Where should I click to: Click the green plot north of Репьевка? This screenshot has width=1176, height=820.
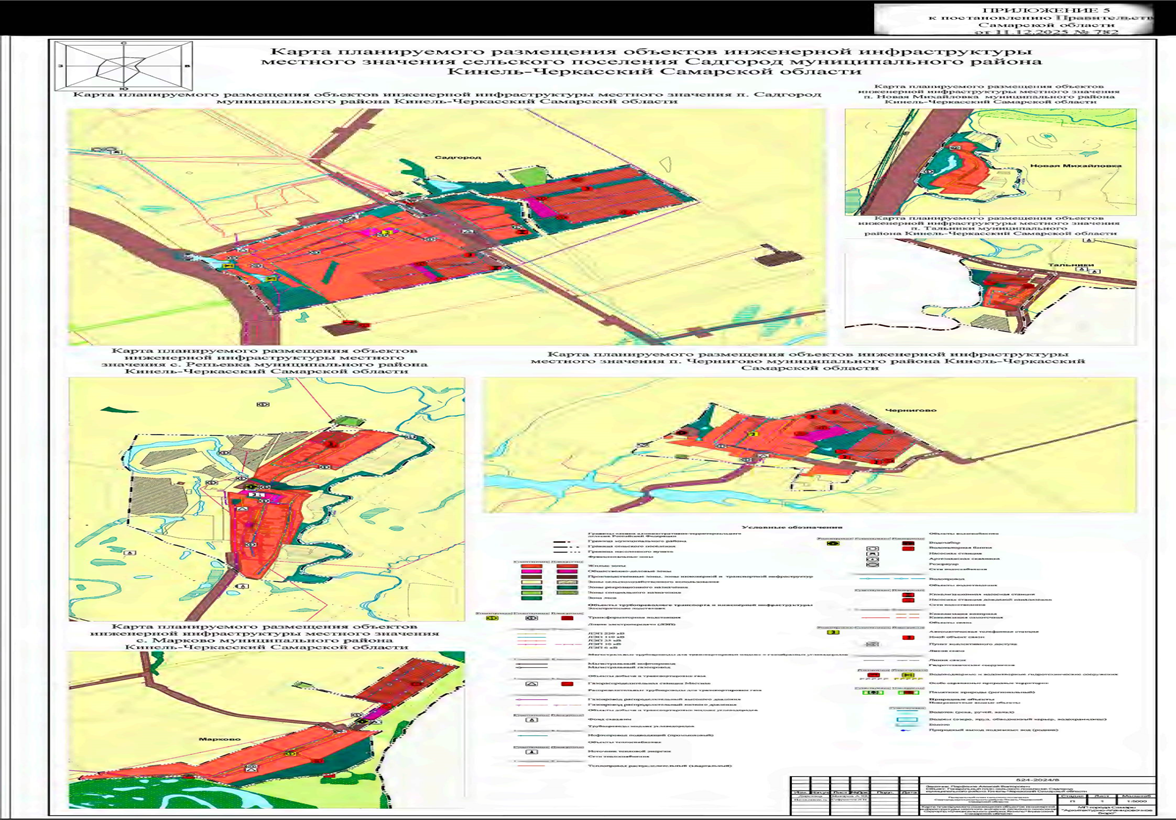click(344, 422)
